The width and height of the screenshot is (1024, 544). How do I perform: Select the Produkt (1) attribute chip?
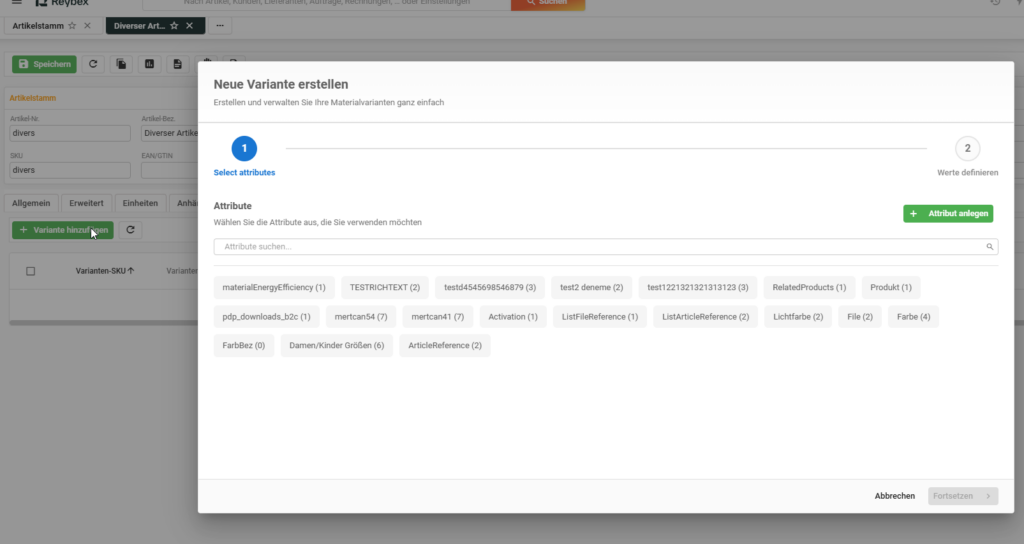[891, 287]
